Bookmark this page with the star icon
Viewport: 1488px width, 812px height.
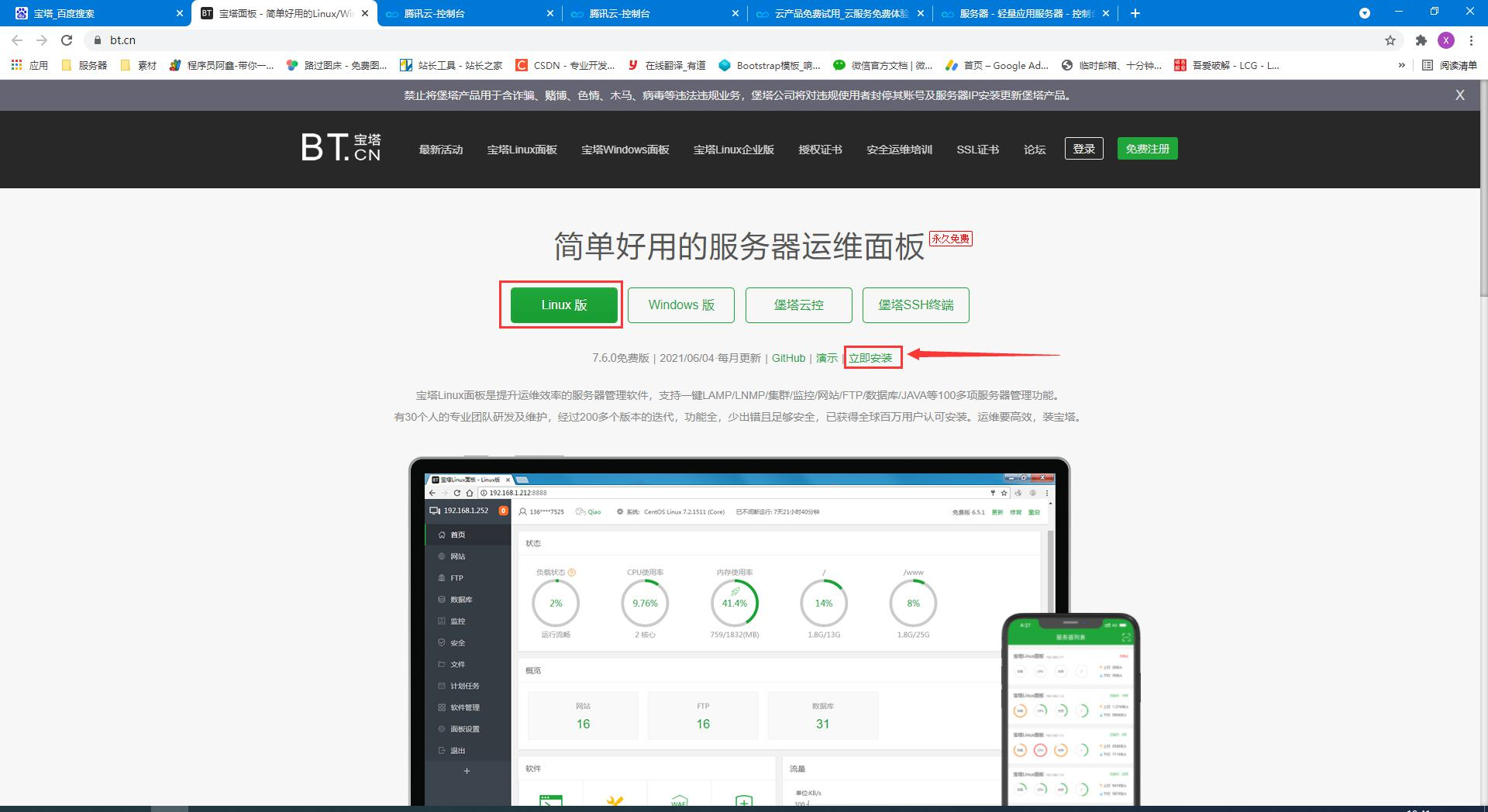(x=1390, y=40)
